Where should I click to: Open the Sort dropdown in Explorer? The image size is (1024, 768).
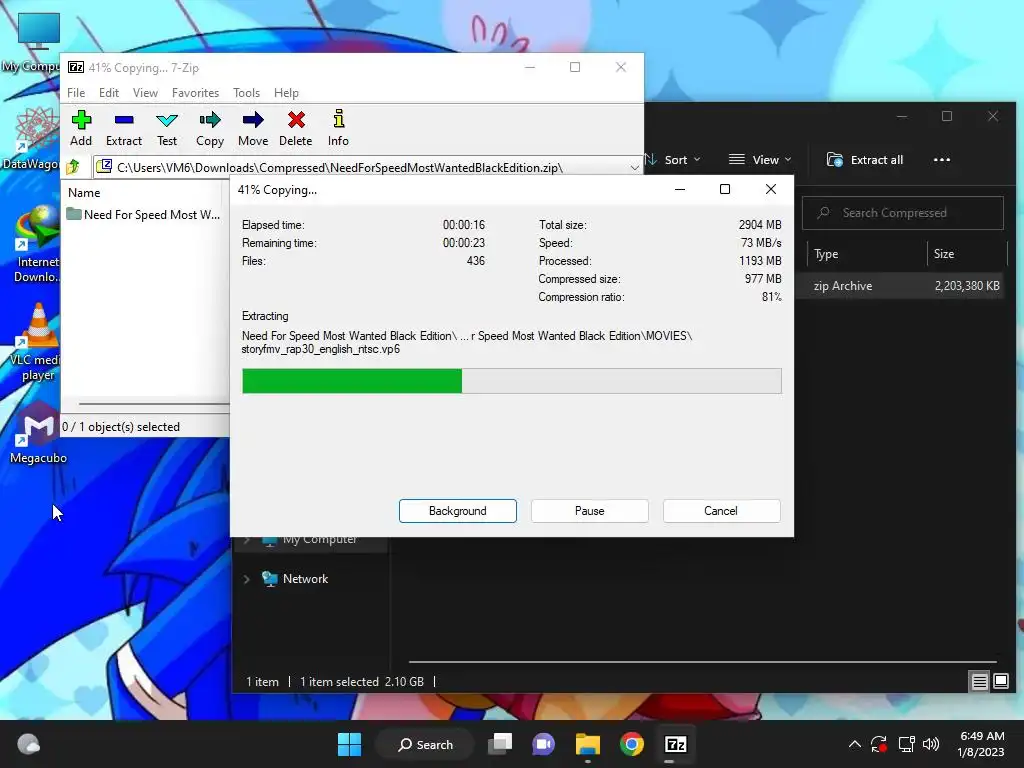(x=673, y=160)
